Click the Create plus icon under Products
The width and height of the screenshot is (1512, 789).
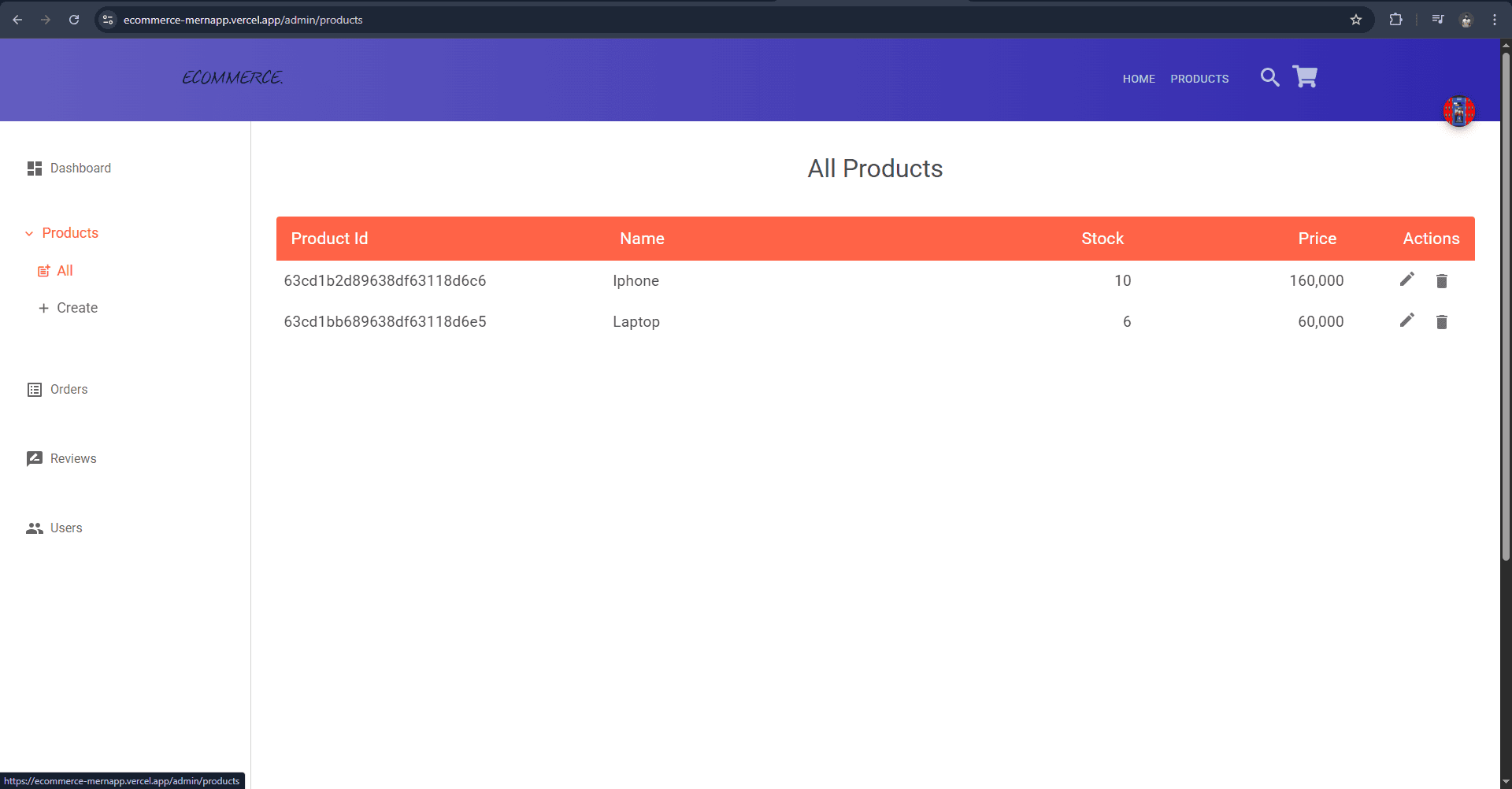tap(43, 307)
